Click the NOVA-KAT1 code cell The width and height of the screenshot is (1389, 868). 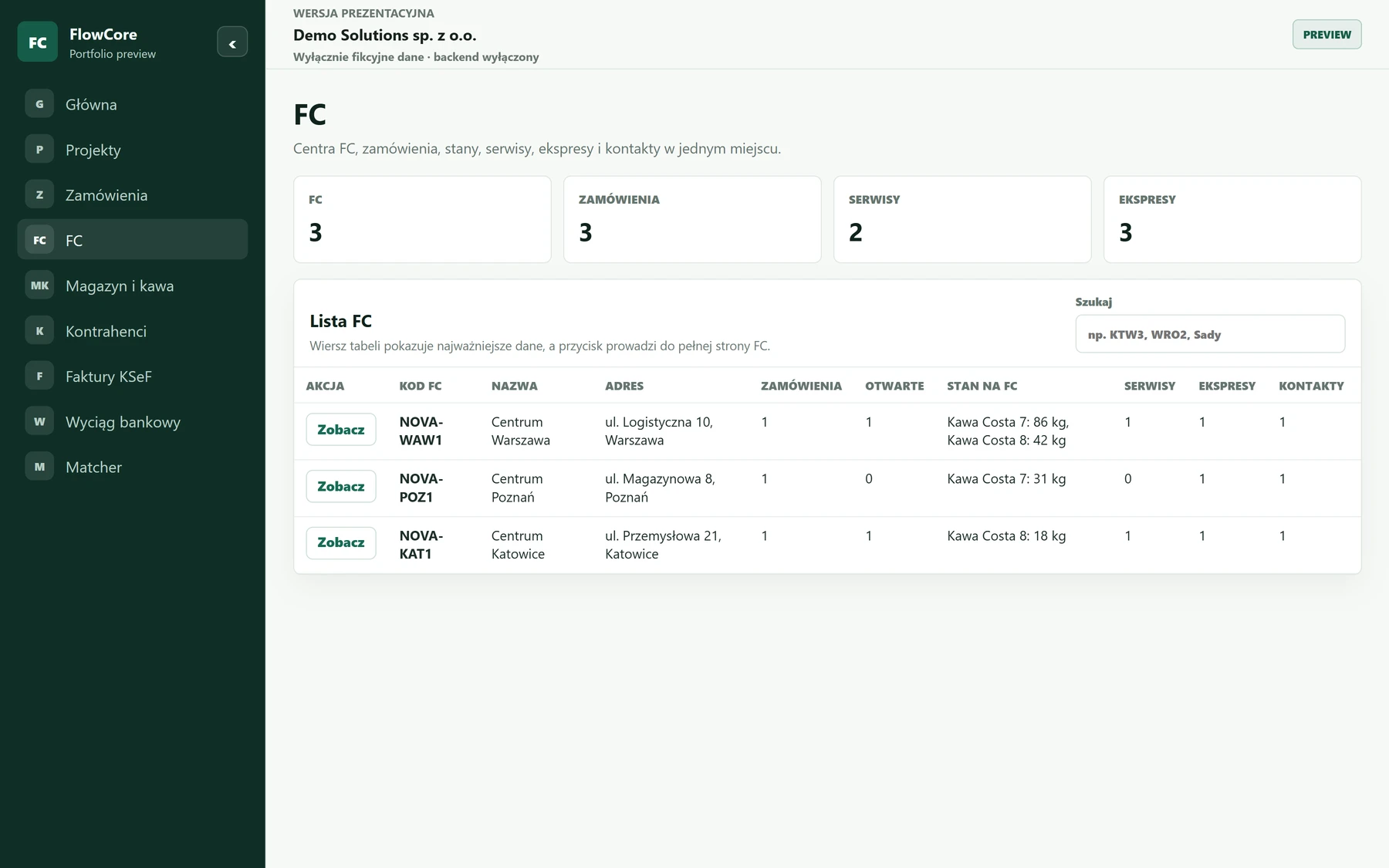[421, 545]
